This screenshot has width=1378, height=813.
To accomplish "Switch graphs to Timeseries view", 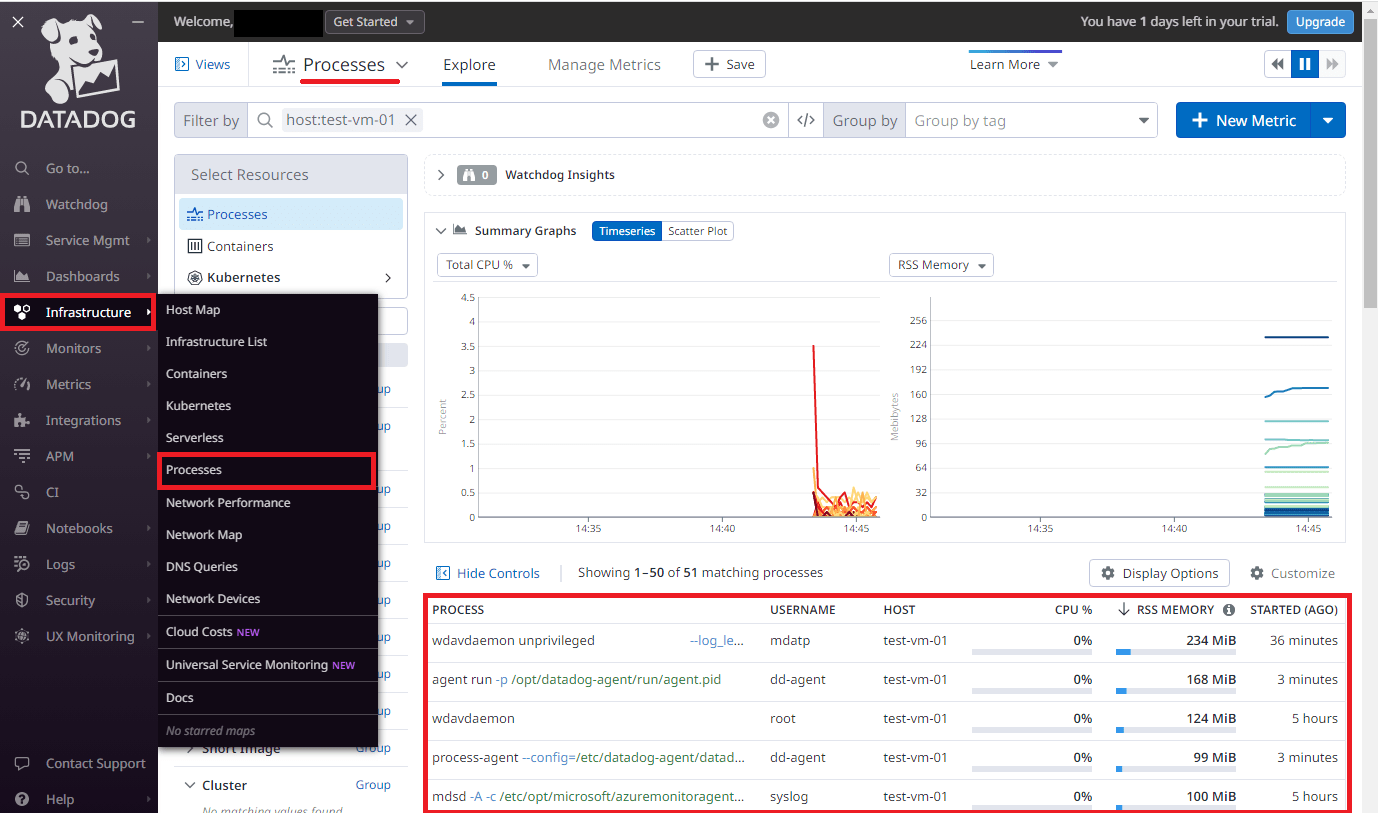I will pos(627,231).
